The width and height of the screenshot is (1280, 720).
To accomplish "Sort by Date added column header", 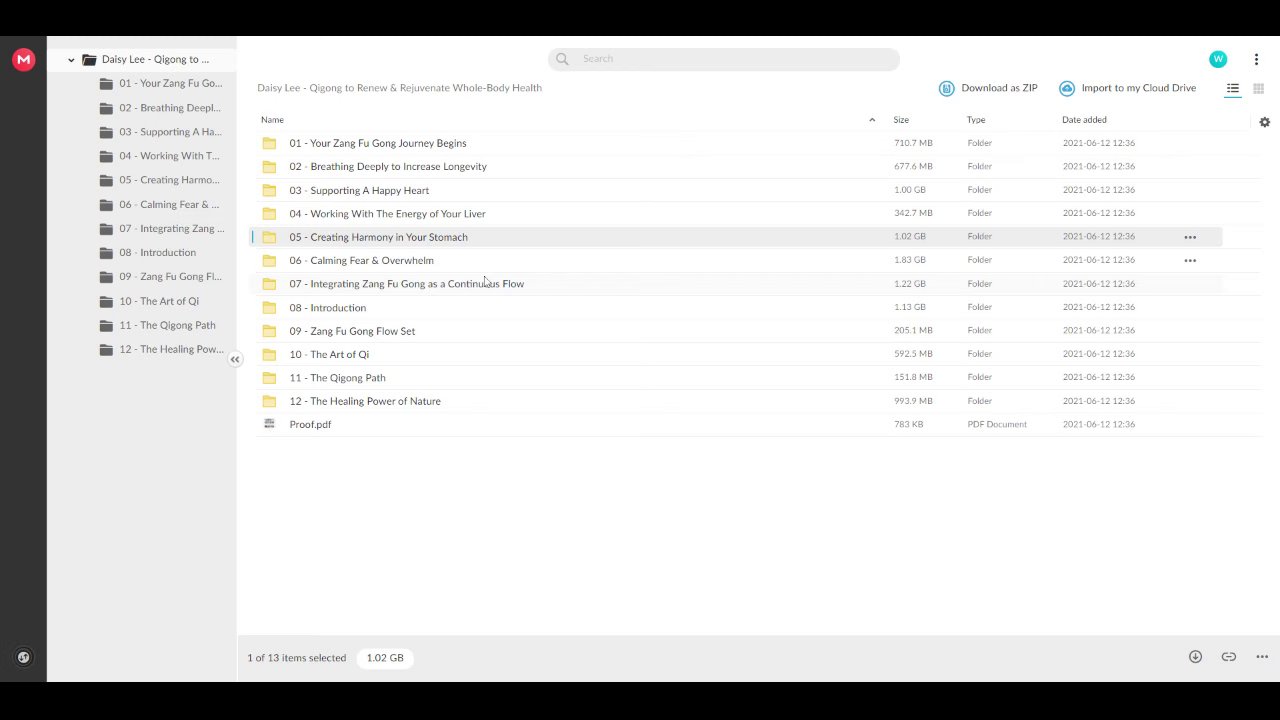I will point(1084,120).
